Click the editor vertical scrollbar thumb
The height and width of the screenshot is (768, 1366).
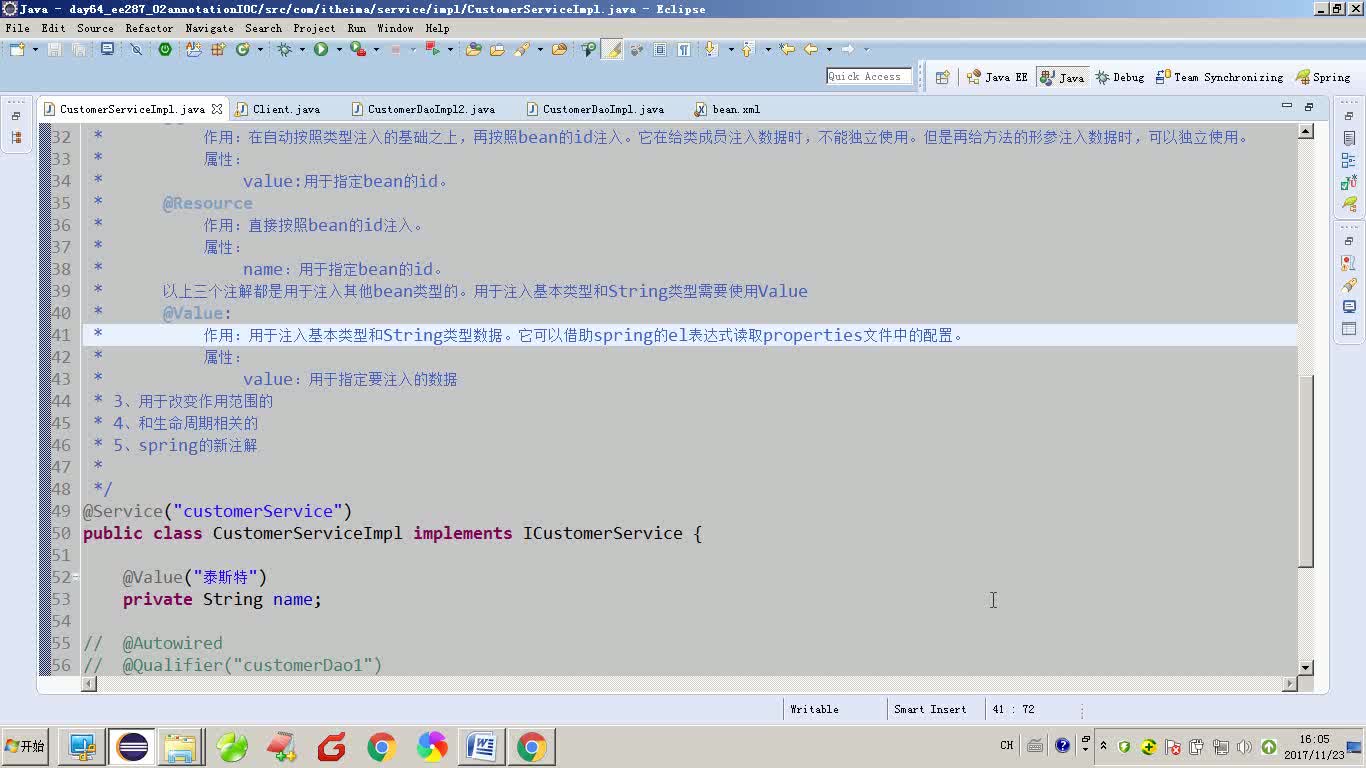pos(1306,470)
